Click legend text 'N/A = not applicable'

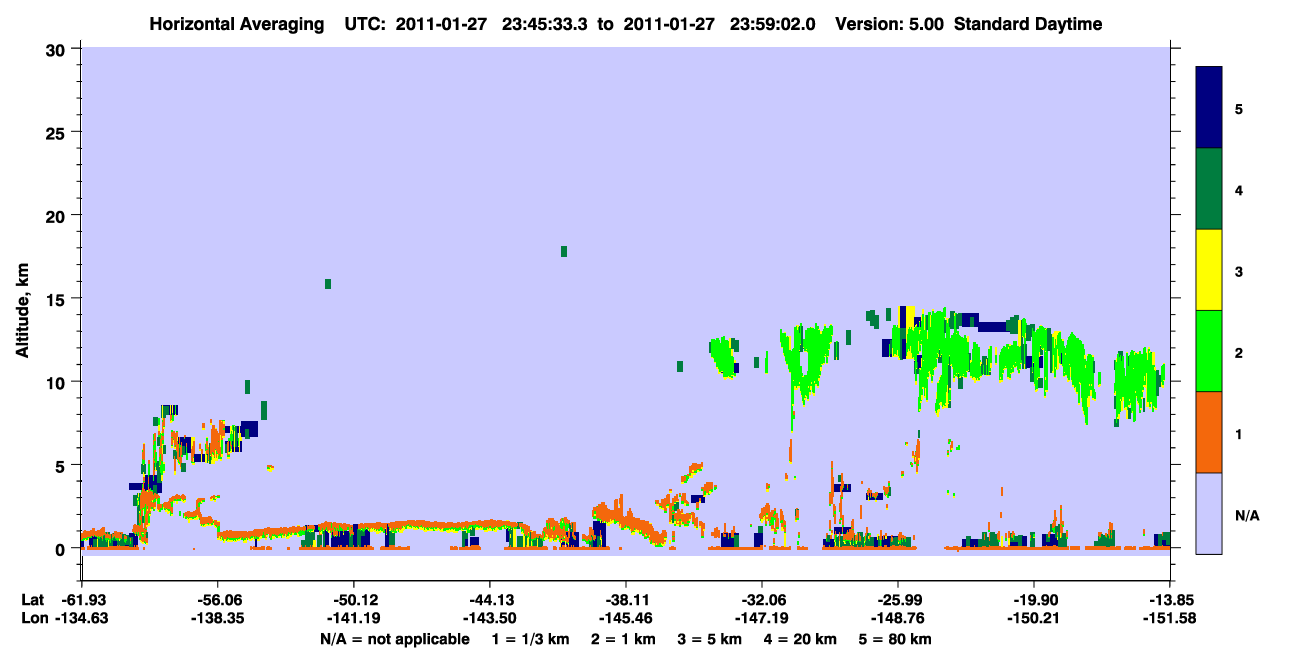point(395,639)
